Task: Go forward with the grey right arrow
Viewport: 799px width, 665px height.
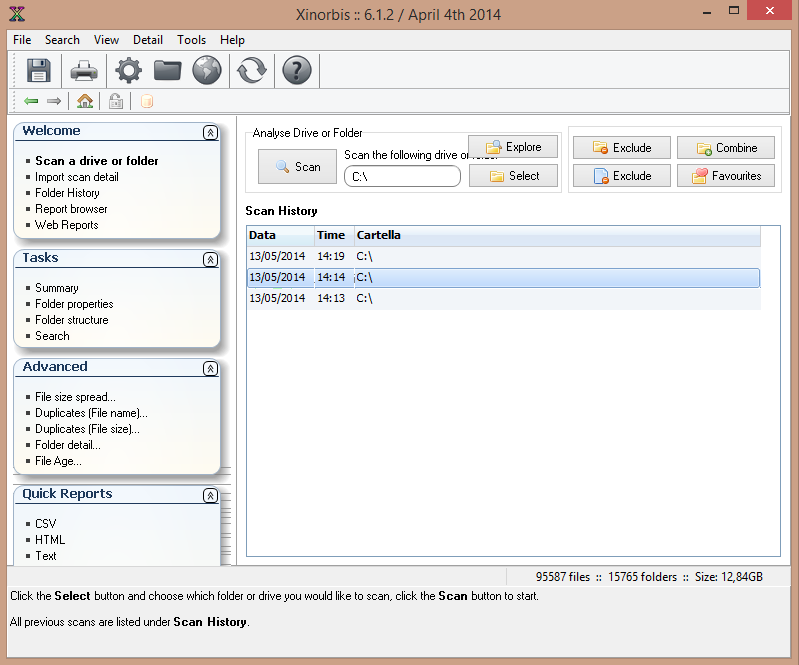Action: (x=54, y=101)
